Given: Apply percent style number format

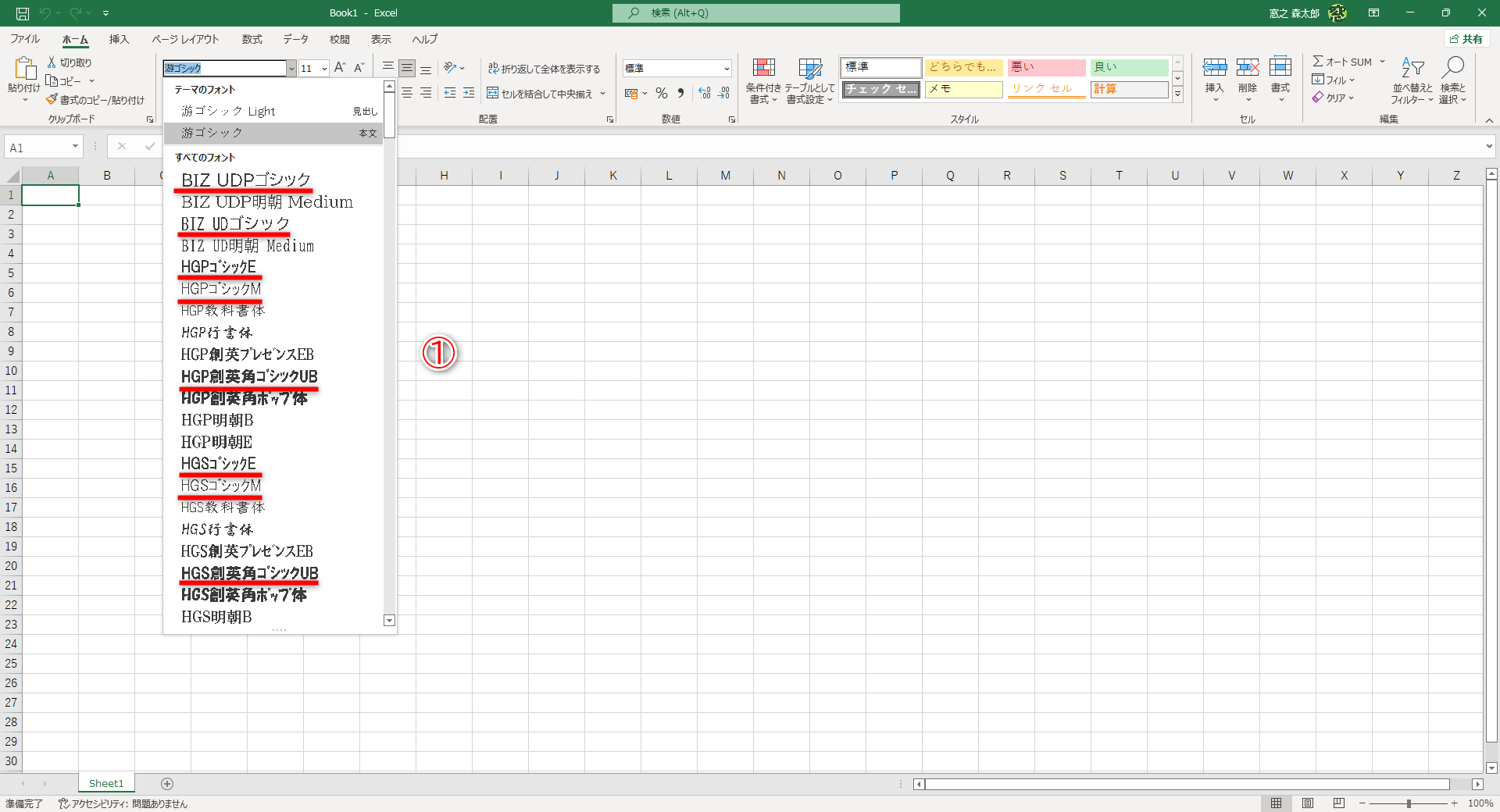Looking at the screenshot, I should point(662,93).
